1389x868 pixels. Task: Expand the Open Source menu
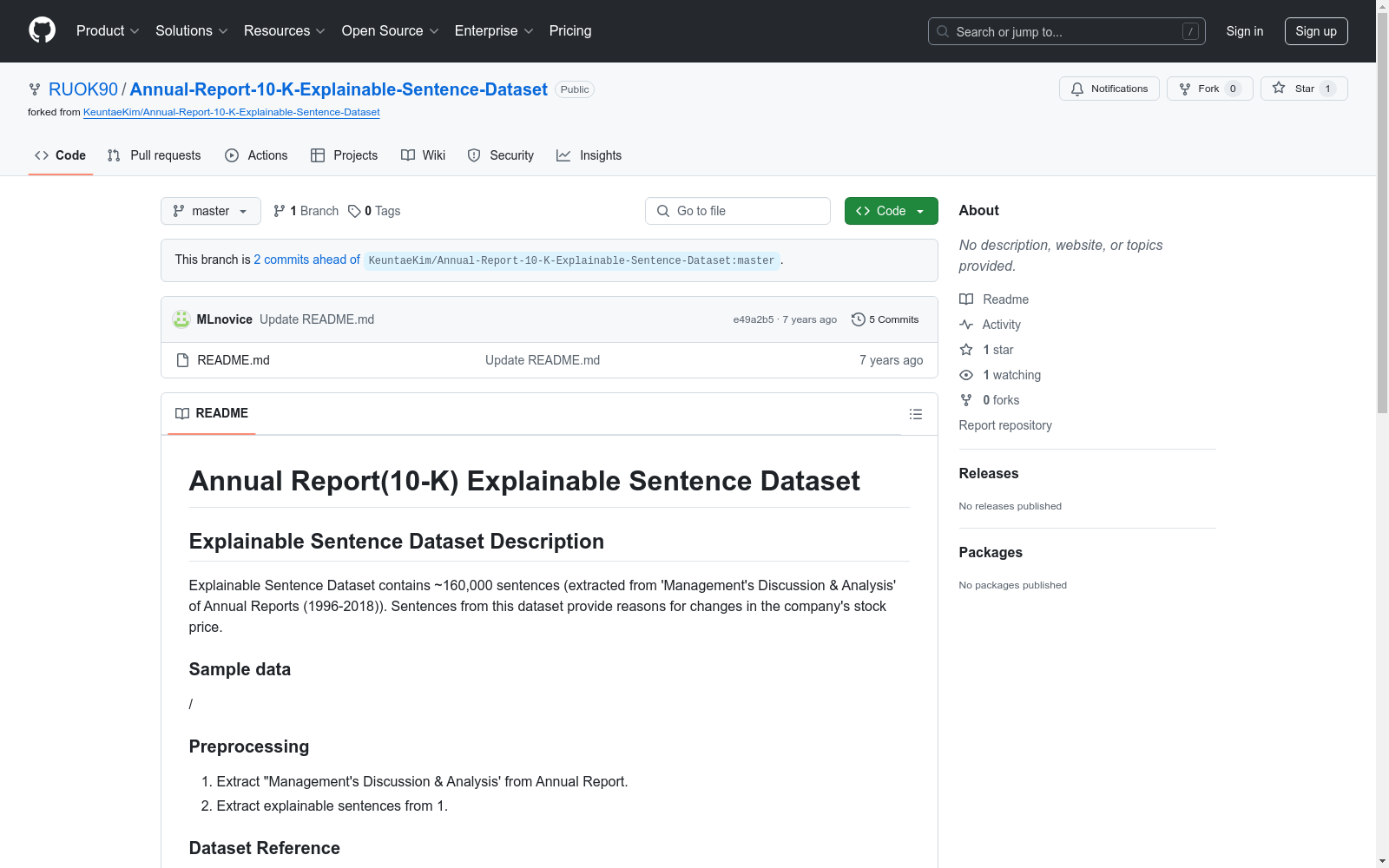(x=391, y=31)
